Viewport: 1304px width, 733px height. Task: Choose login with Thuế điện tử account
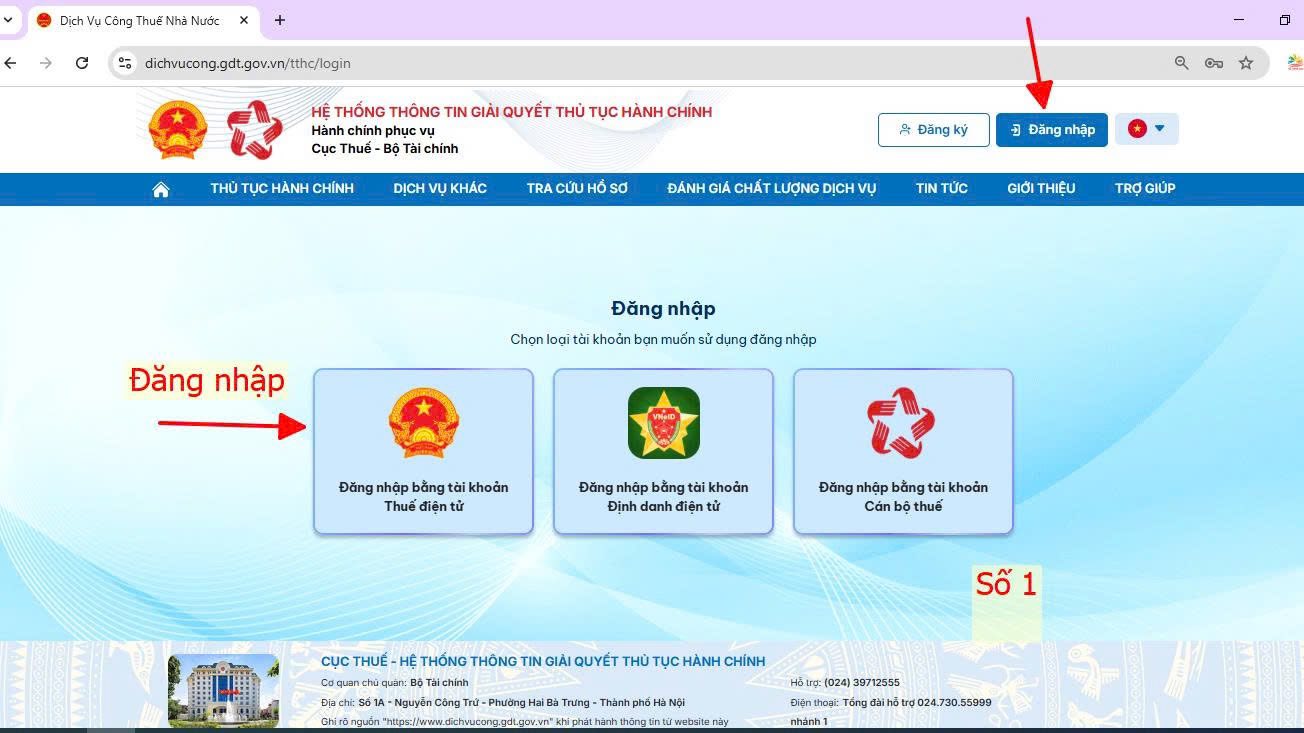pos(423,452)
